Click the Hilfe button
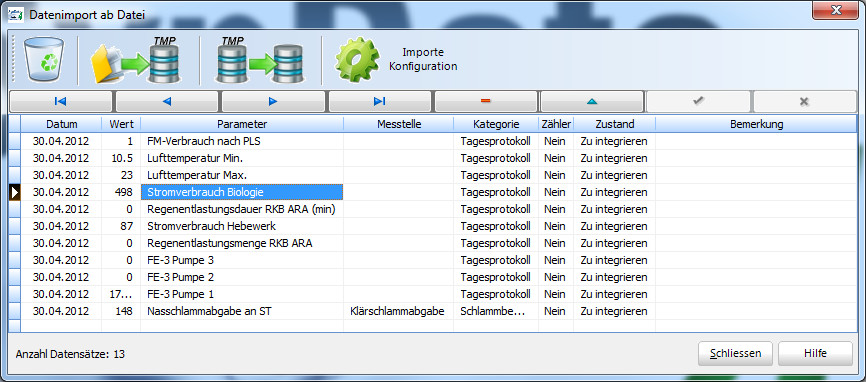 [815, 353]
